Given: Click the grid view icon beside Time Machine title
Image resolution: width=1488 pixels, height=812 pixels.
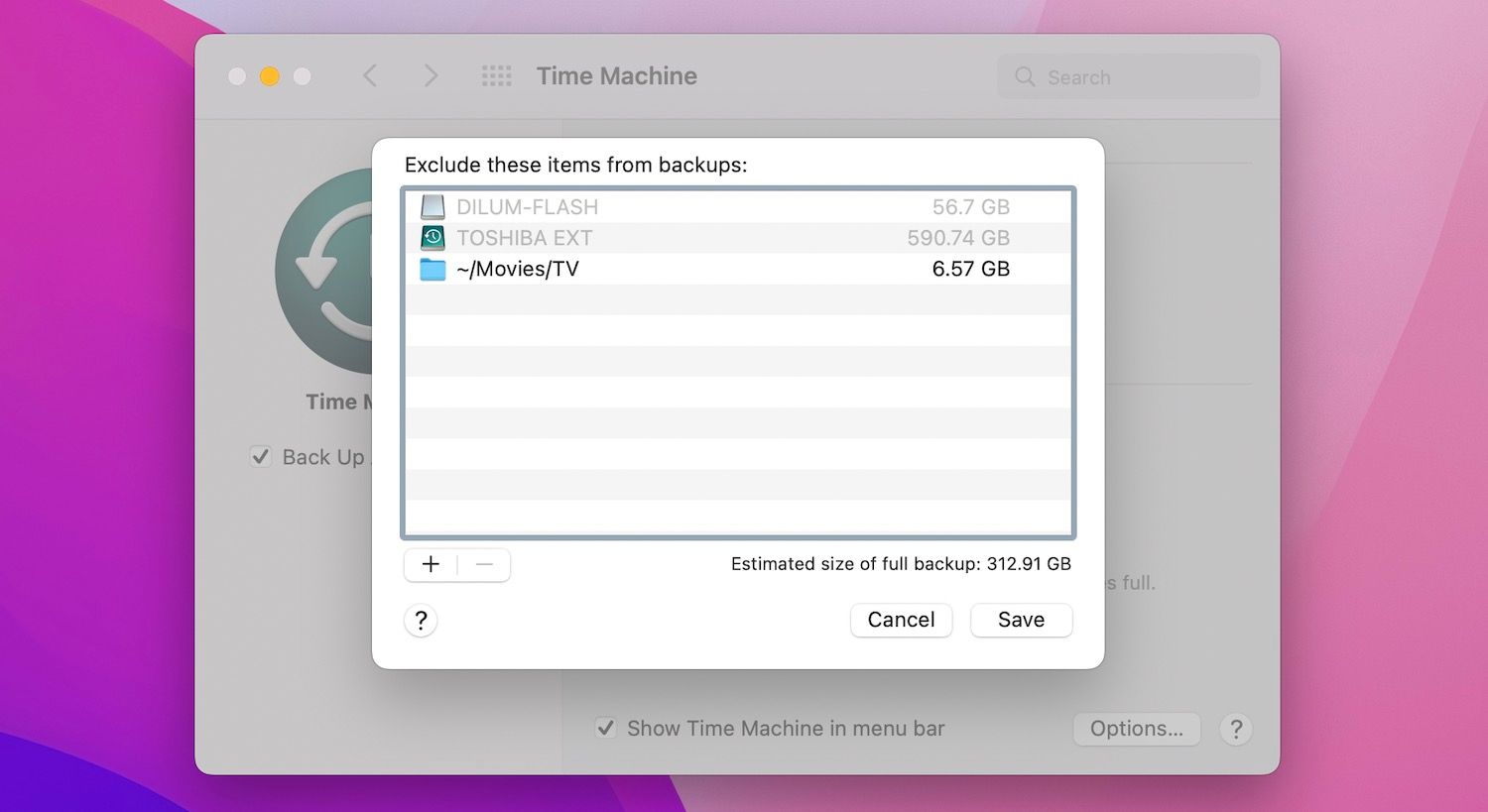Looking at the screenshot, I should [496, 75].
